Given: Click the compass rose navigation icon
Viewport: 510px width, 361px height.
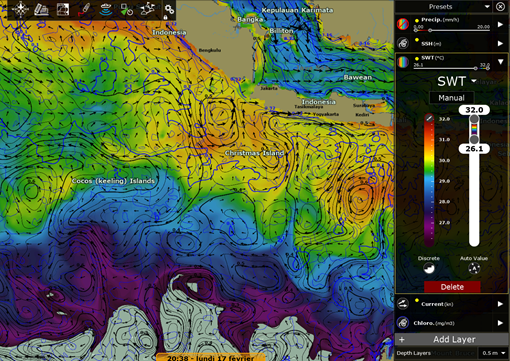Looking at the screenshot, I should click(20, 9).
